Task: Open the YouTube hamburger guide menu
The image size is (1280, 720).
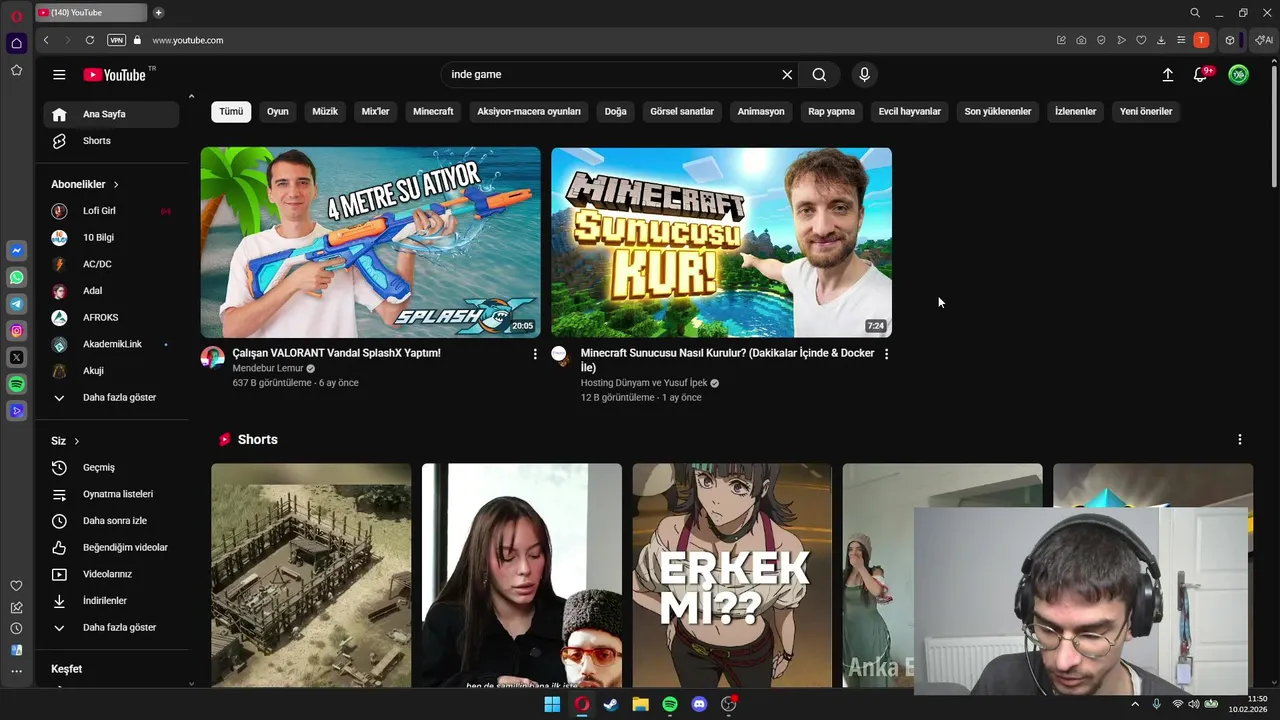Action: coord(59,75)
